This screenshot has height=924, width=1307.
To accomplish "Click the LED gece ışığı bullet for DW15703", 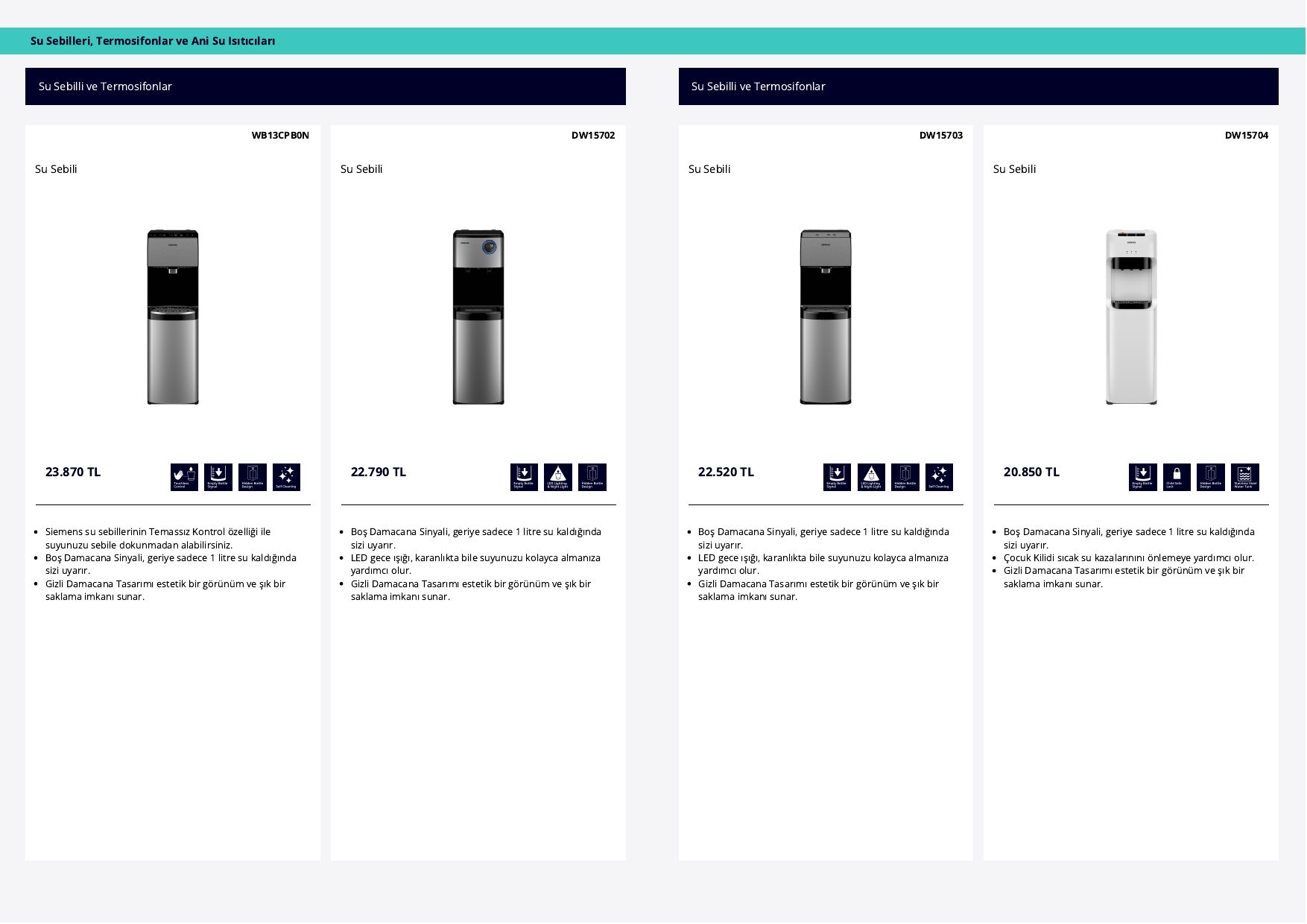I will tap(823, 565).
